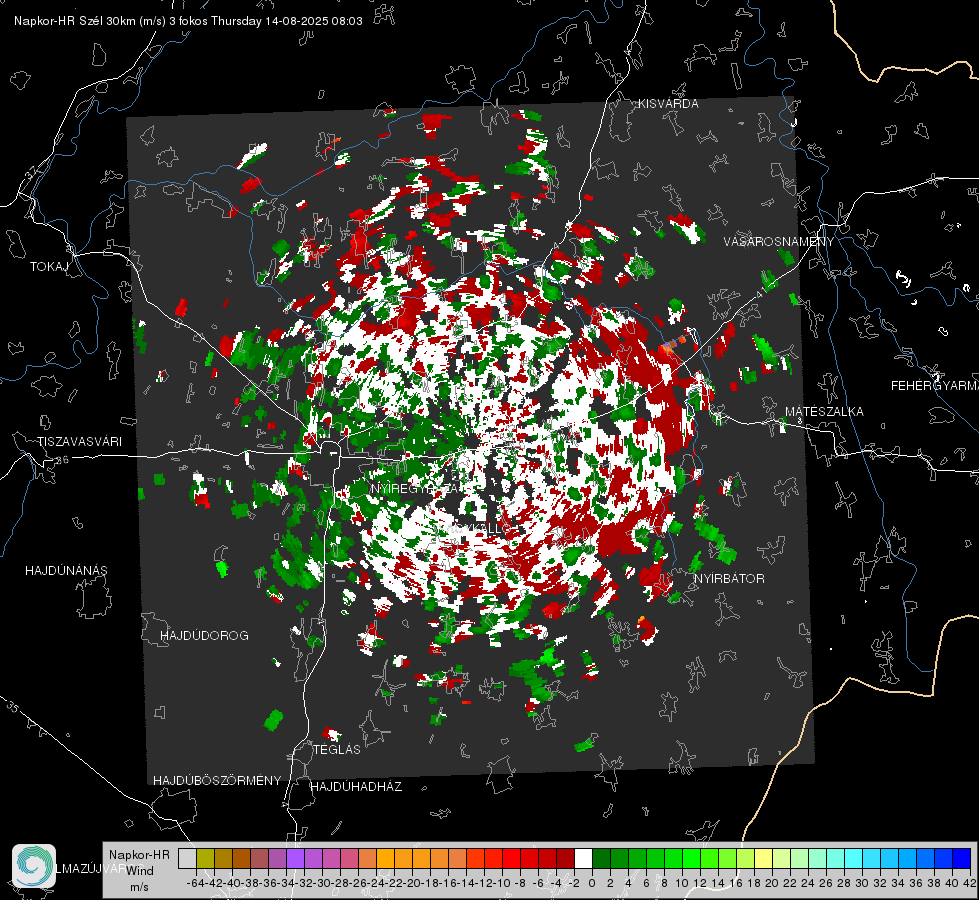The image size is (979, 900).
Task: Click the swirl weather logo icon
Action: [x=34, y=866]
